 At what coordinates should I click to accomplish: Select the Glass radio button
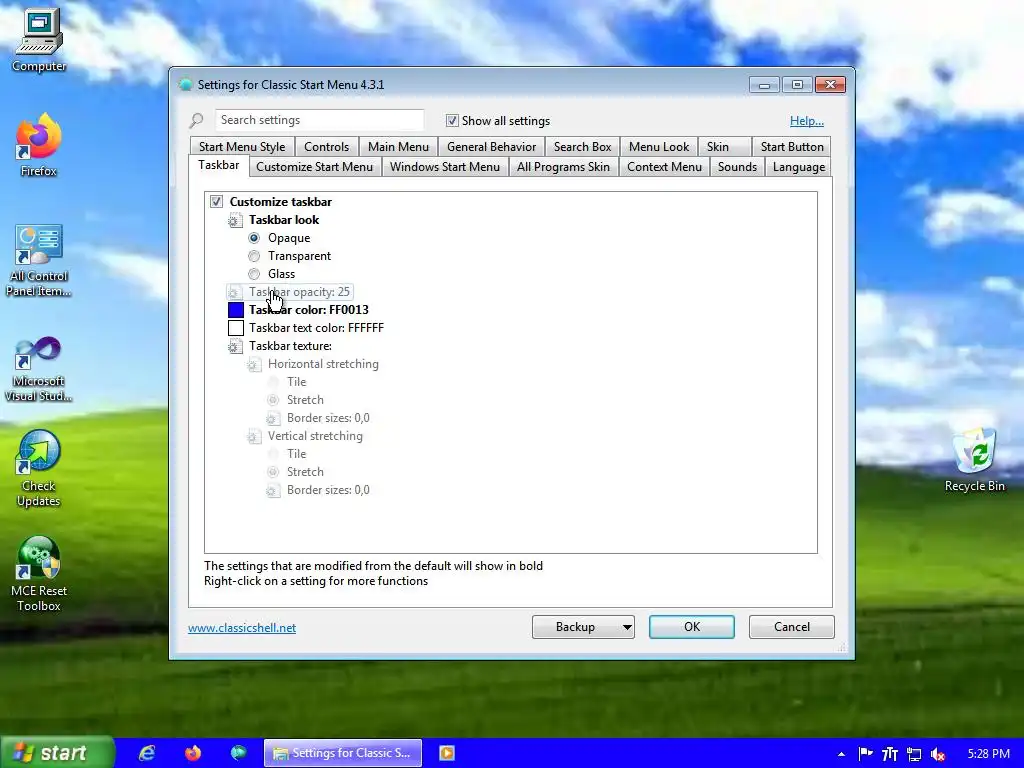point(254,274)
